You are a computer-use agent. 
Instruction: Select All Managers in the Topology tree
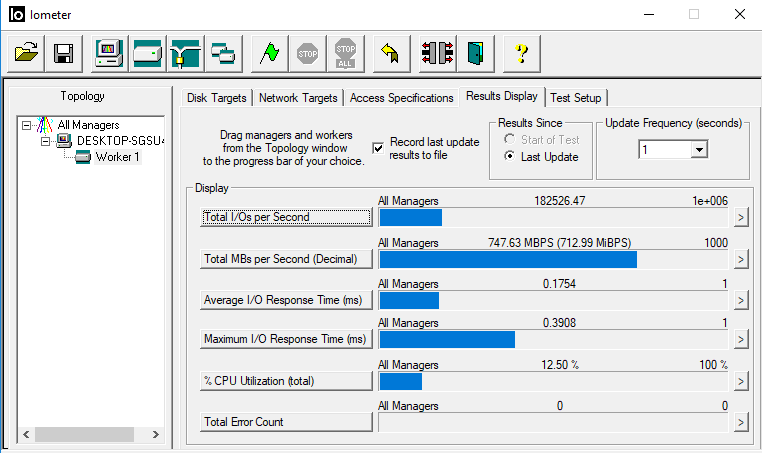[88, 125]
